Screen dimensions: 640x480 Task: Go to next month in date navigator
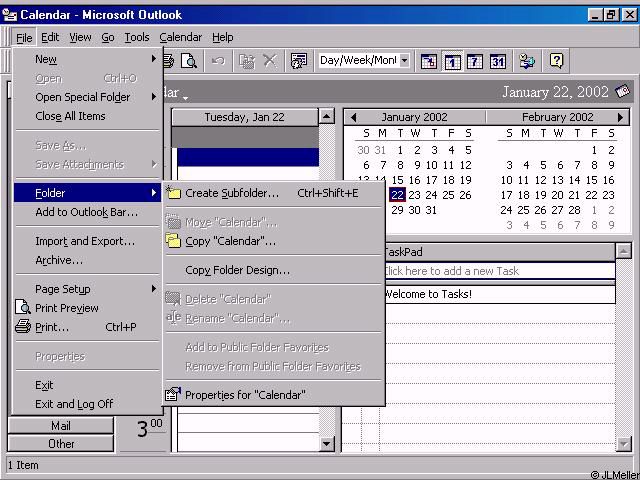click(x=620, y=118)
